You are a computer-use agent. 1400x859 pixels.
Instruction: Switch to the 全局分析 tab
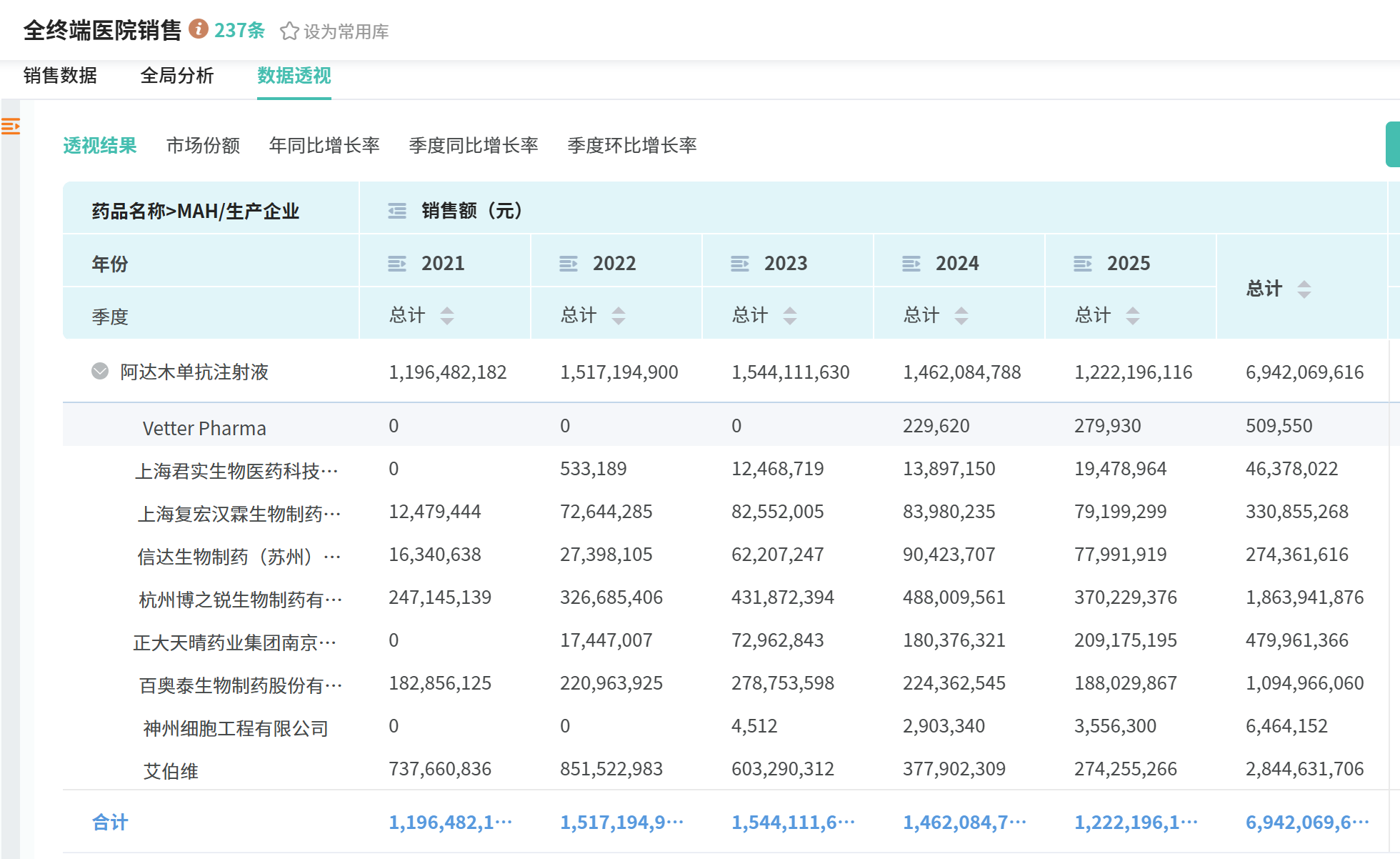pyautogui.click(x=176, y=76)
